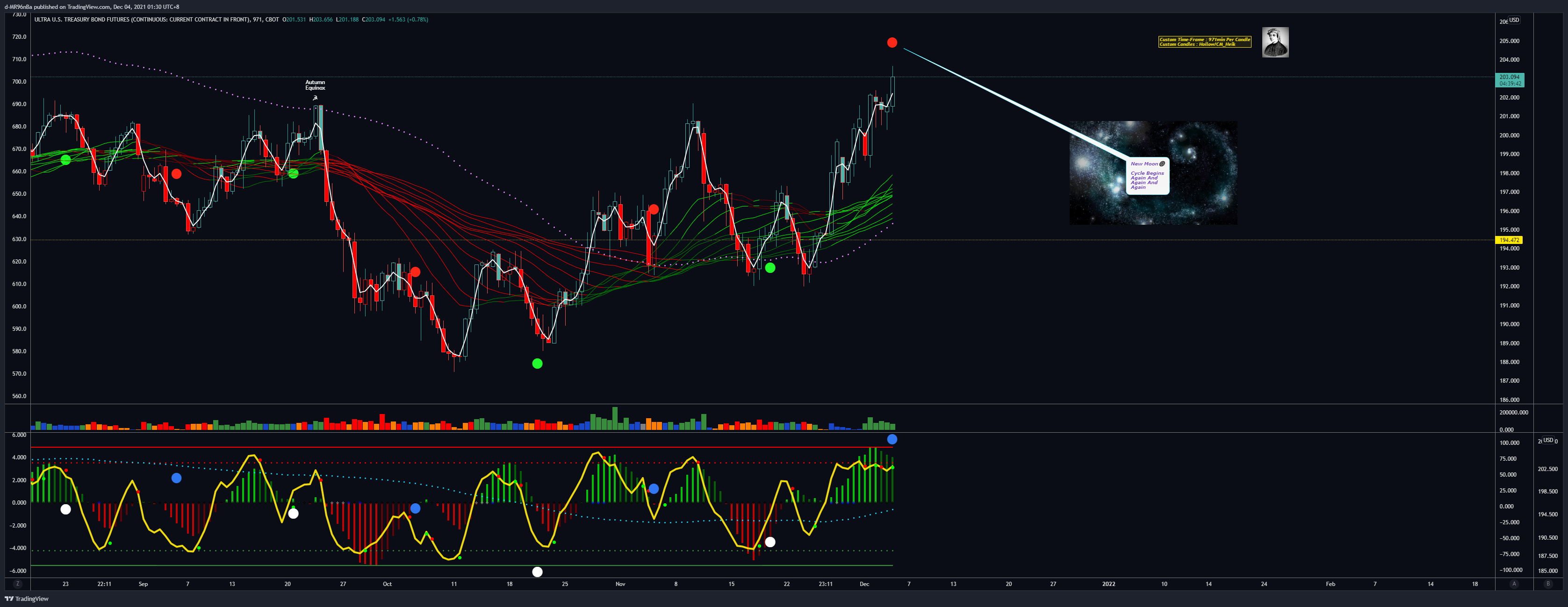
Task: Toggle the B scale button at bottom right
Action: click(1548, 584)
